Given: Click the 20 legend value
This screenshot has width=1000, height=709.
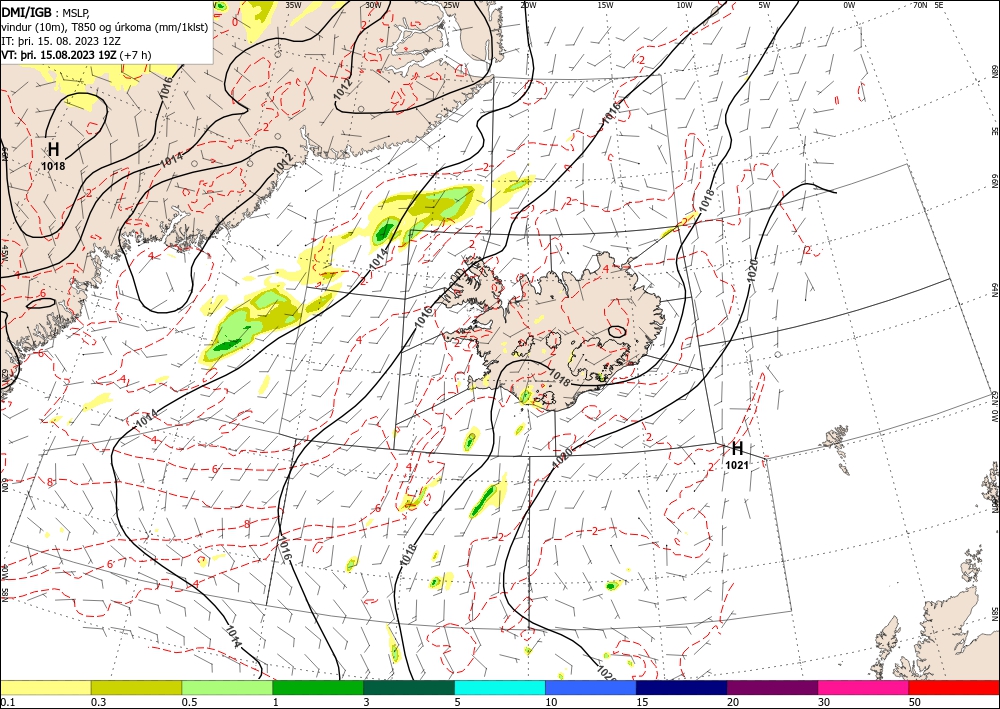Looking at the screenshot, I should pos(733,702).
